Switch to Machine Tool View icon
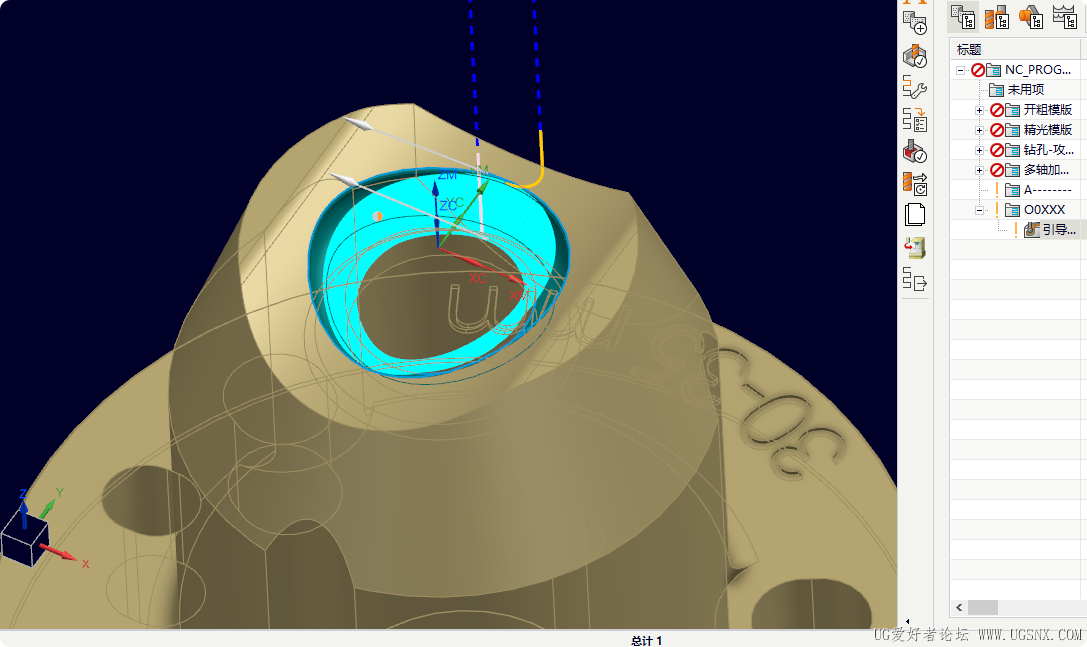 point(997,17)
